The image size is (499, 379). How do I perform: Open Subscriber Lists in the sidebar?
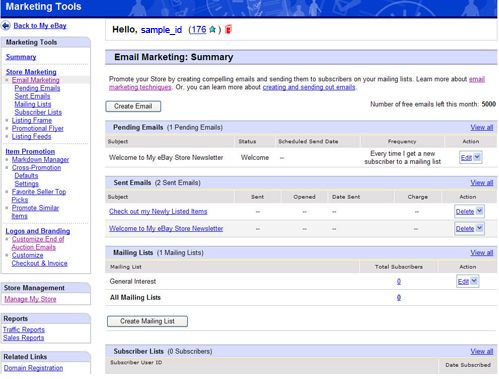(x=38, y=112)
